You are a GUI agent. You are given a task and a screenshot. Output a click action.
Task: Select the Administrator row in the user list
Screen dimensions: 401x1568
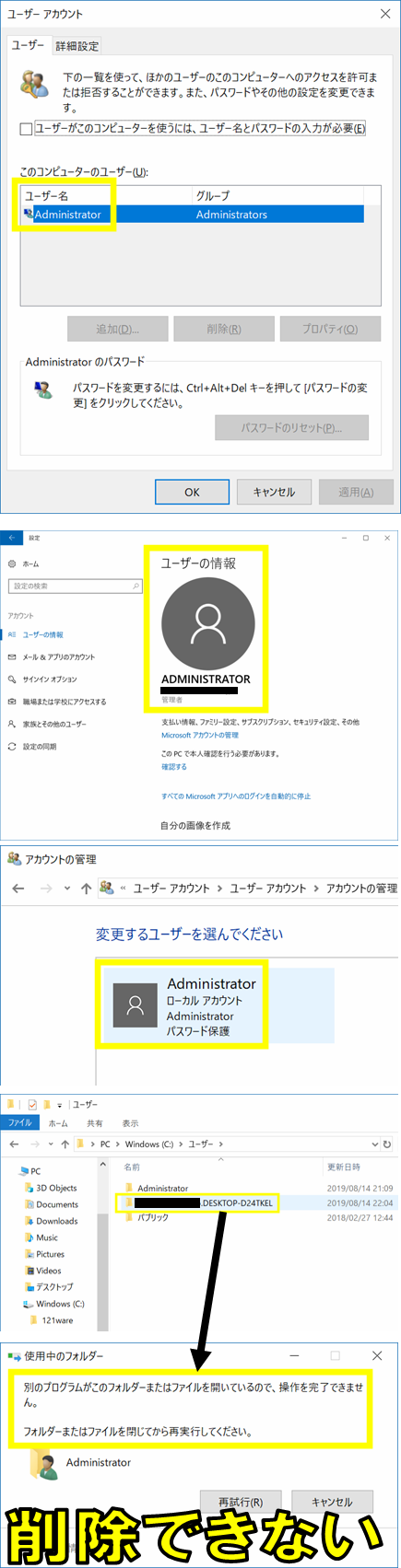click(193, 215)
